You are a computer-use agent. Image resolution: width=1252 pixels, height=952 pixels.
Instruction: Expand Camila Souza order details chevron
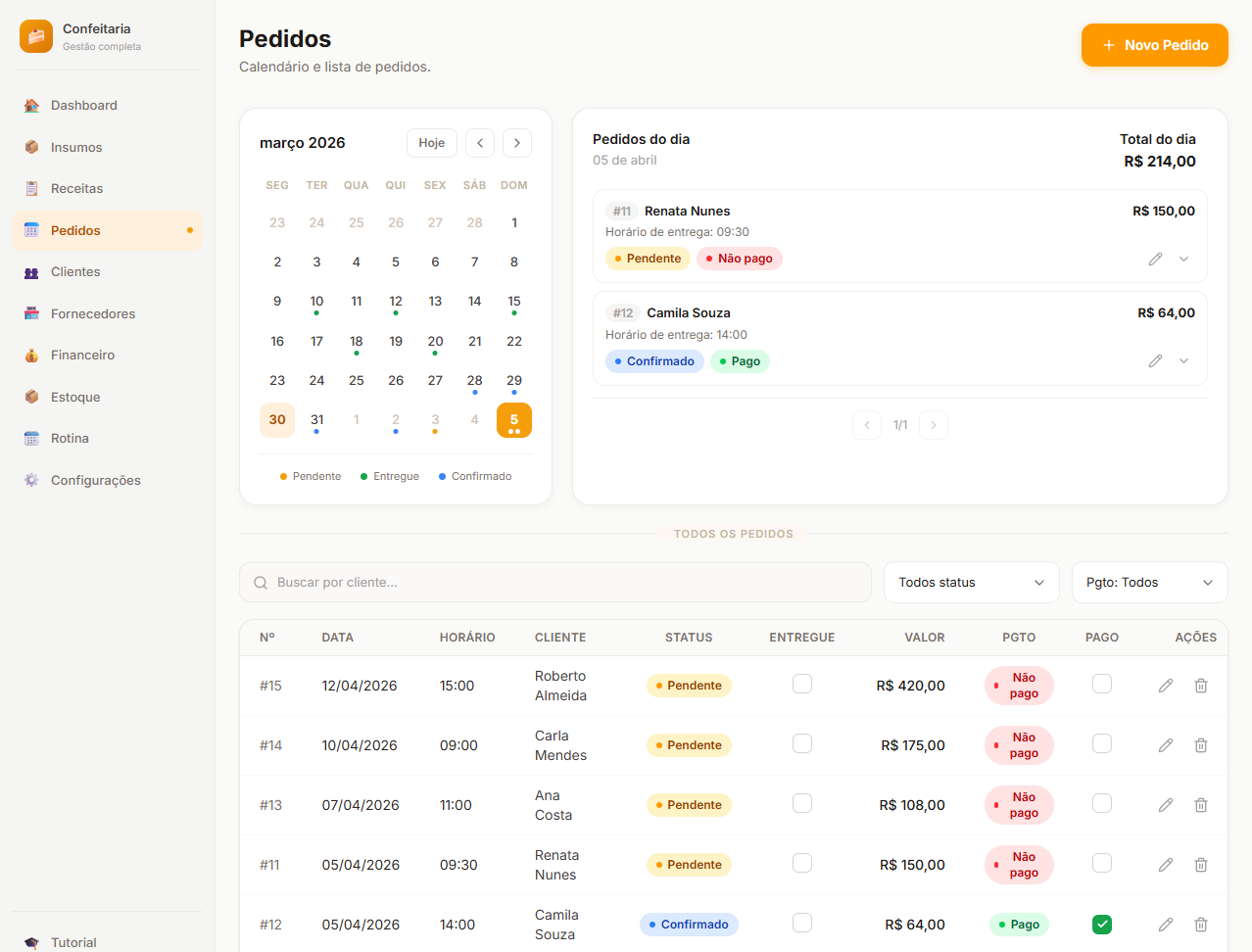tap(1183, 361)
